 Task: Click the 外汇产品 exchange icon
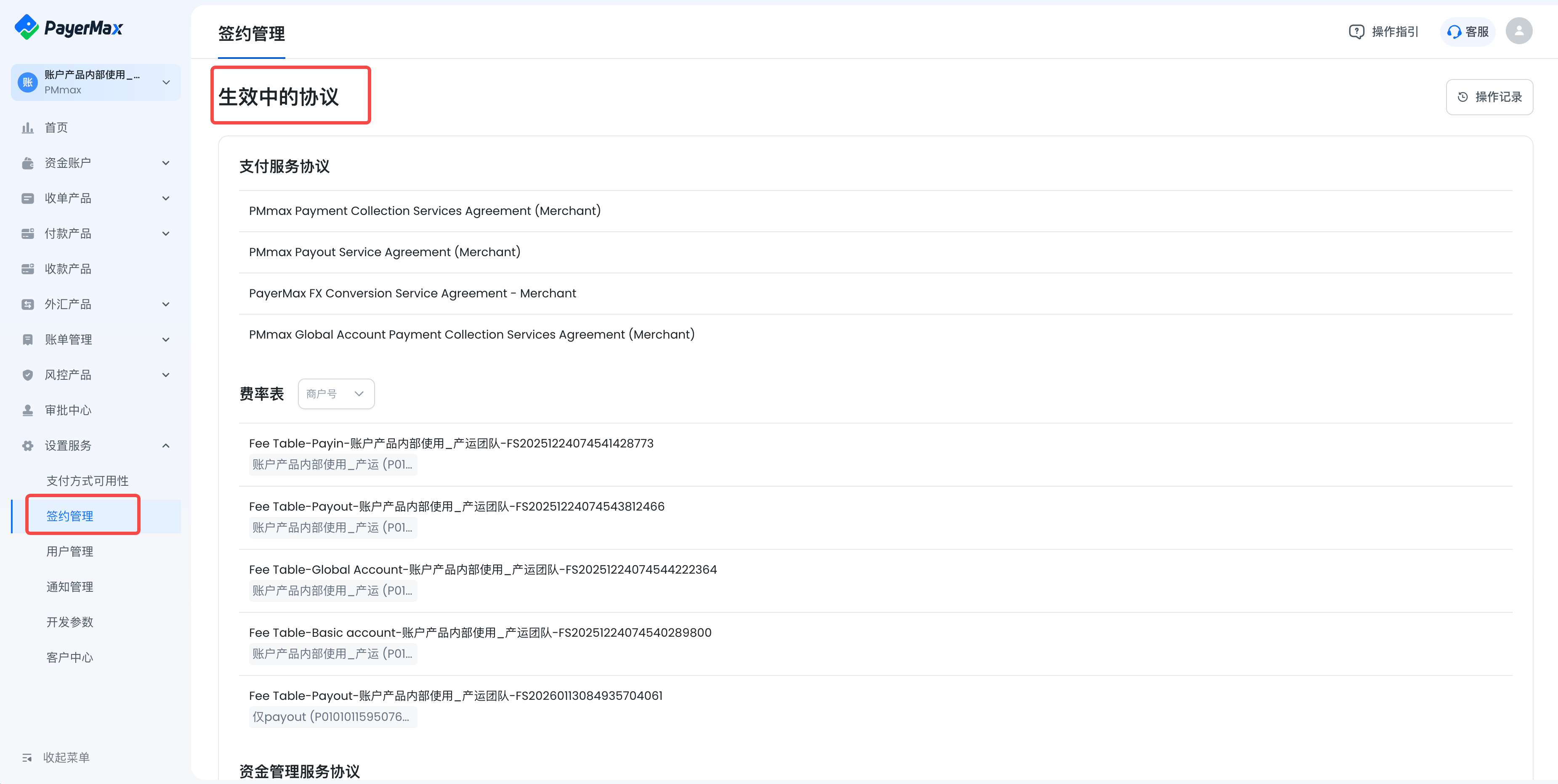coord(28,305)
